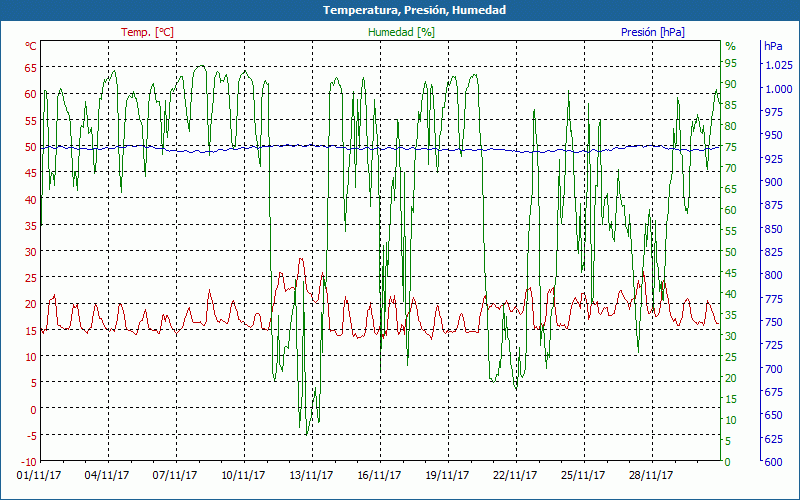Click the 1.000 pressure axis value
This screenshot has height=500, width=800.
click(x=780, y=89)
